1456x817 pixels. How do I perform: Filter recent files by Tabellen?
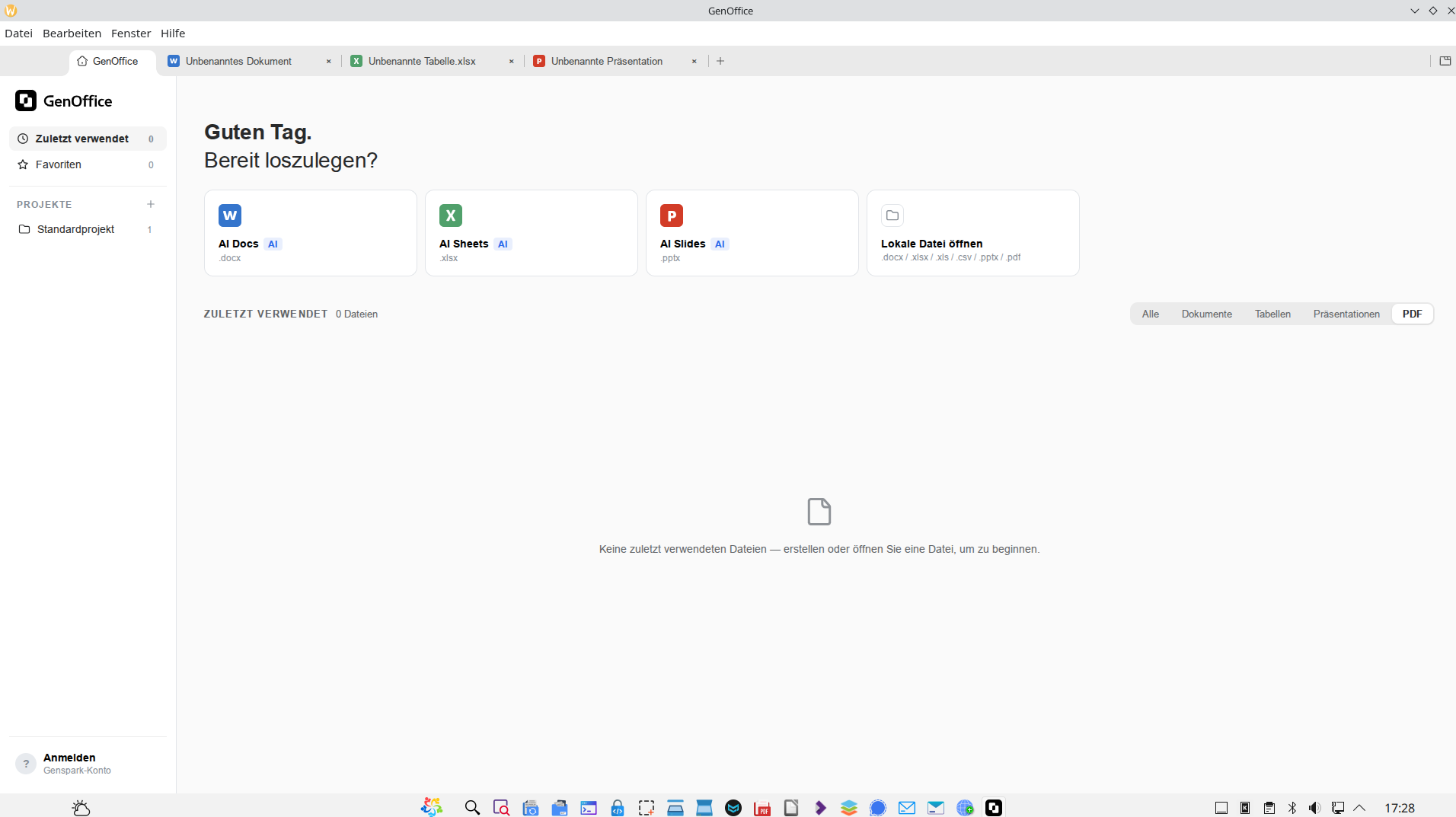pyautogui.click(x=1272, y=314)
